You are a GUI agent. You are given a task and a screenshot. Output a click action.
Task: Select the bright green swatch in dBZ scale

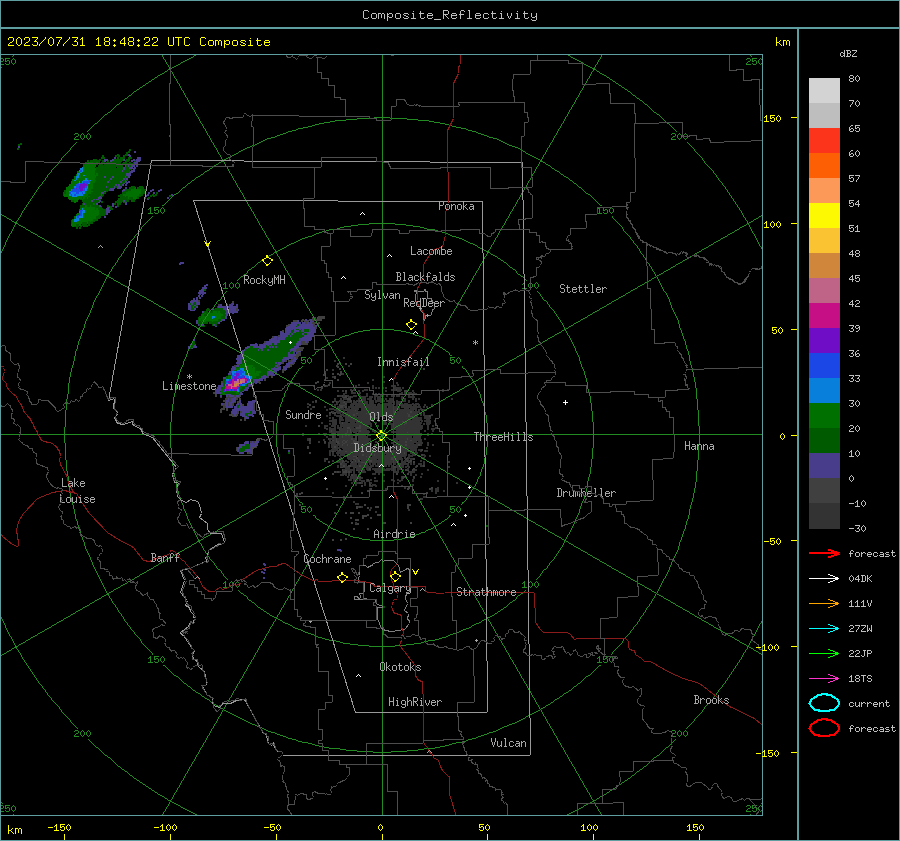824,416
